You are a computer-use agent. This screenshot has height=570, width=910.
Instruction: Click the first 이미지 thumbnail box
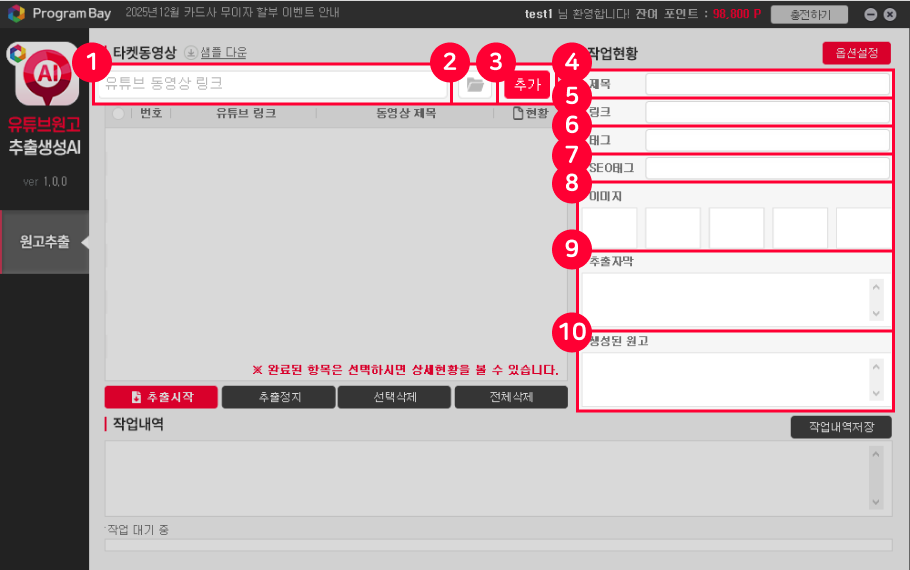(x=611, y=228)
